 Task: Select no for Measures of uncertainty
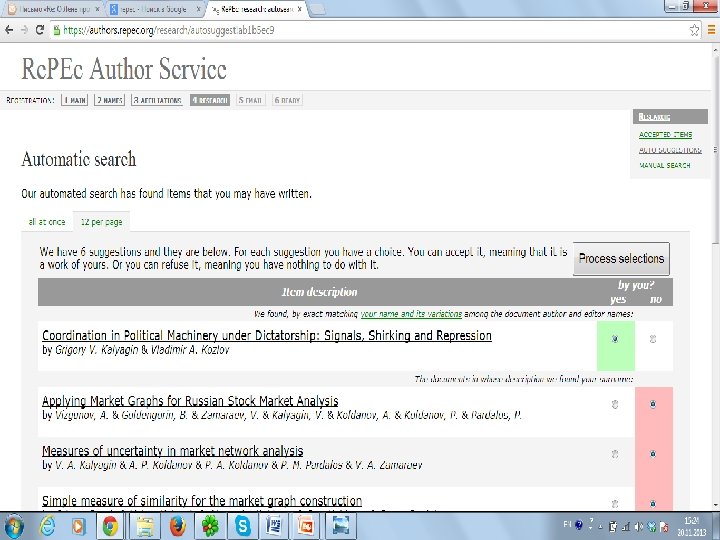pos(653,454)
